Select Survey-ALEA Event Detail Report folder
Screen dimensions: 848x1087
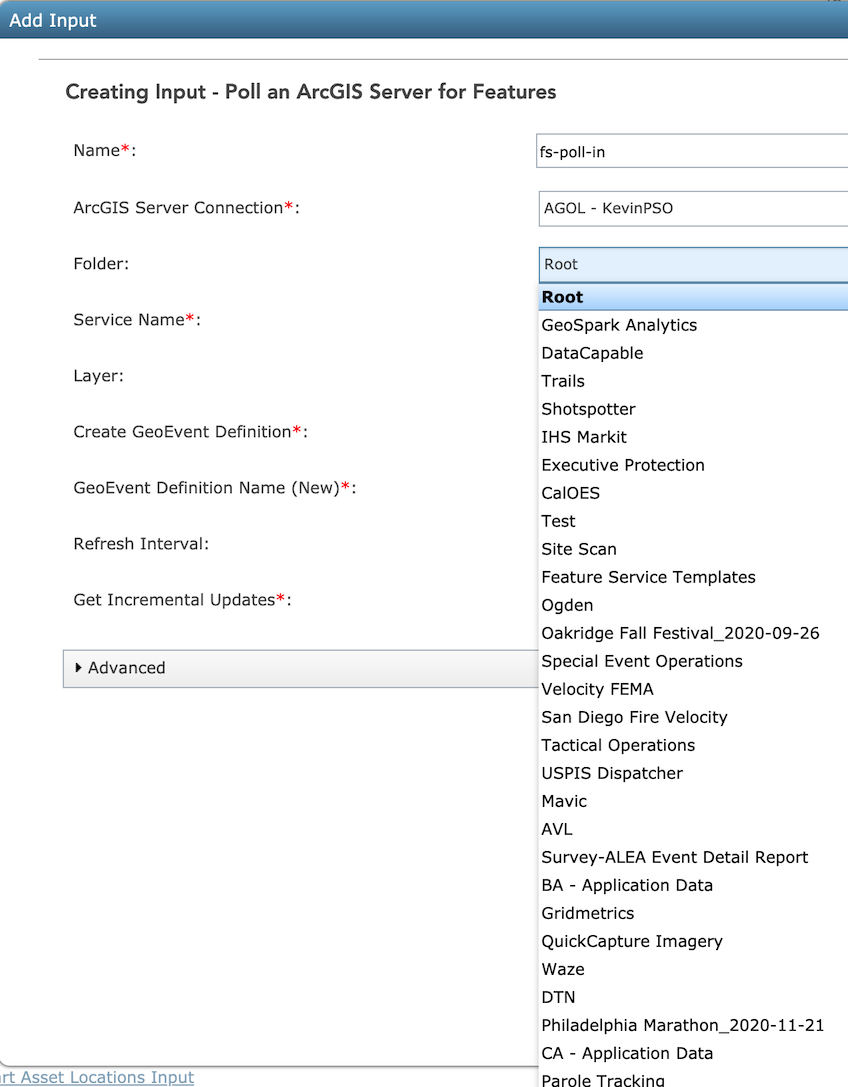pos(693,857)
